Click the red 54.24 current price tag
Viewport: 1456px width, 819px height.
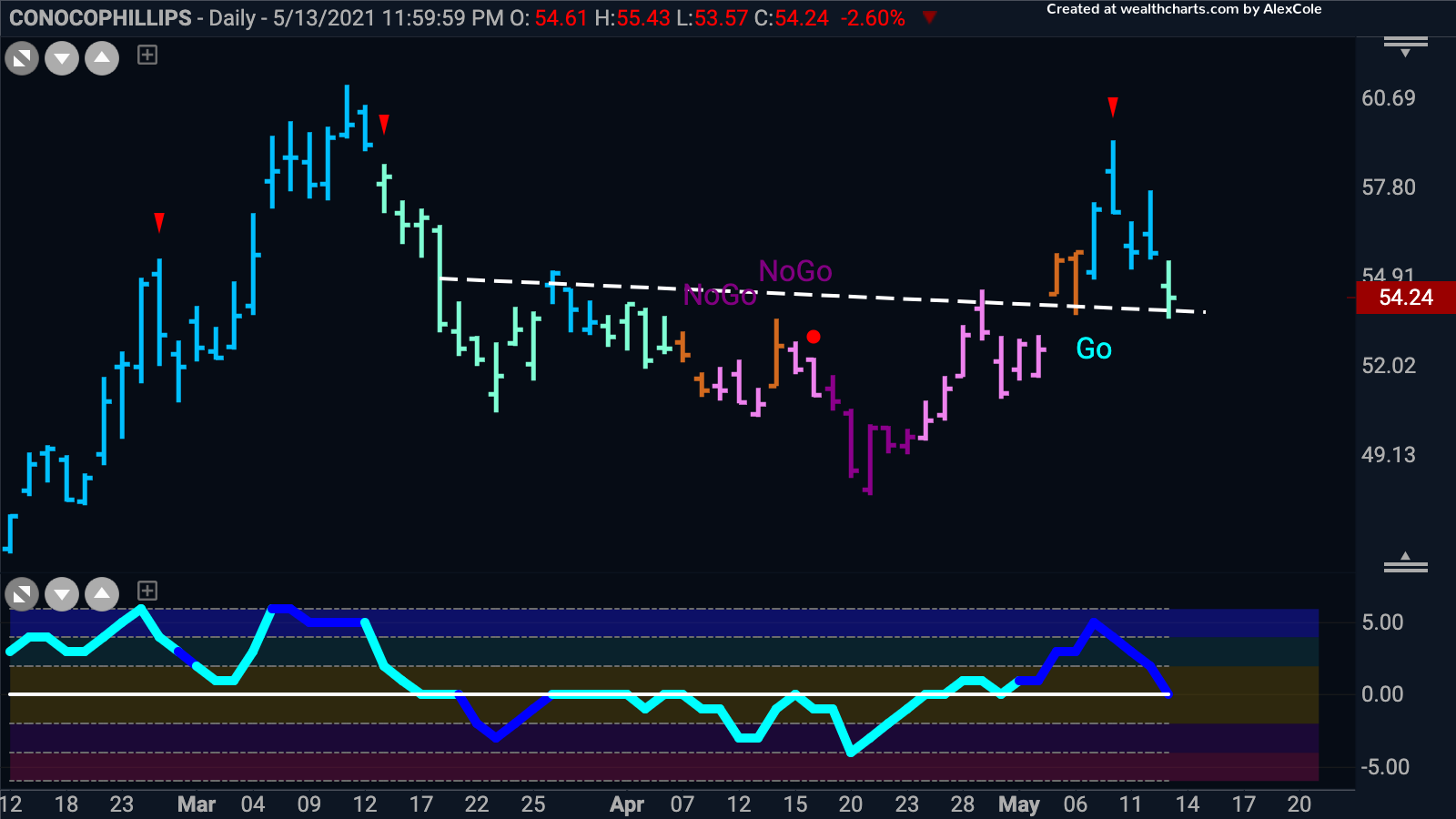click(x=1406, y=298)
